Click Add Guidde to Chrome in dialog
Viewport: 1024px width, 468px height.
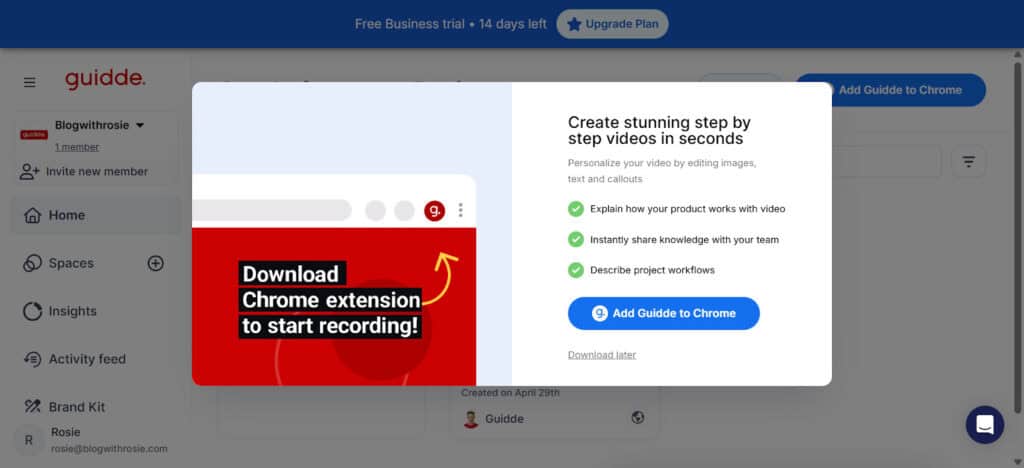664,313
